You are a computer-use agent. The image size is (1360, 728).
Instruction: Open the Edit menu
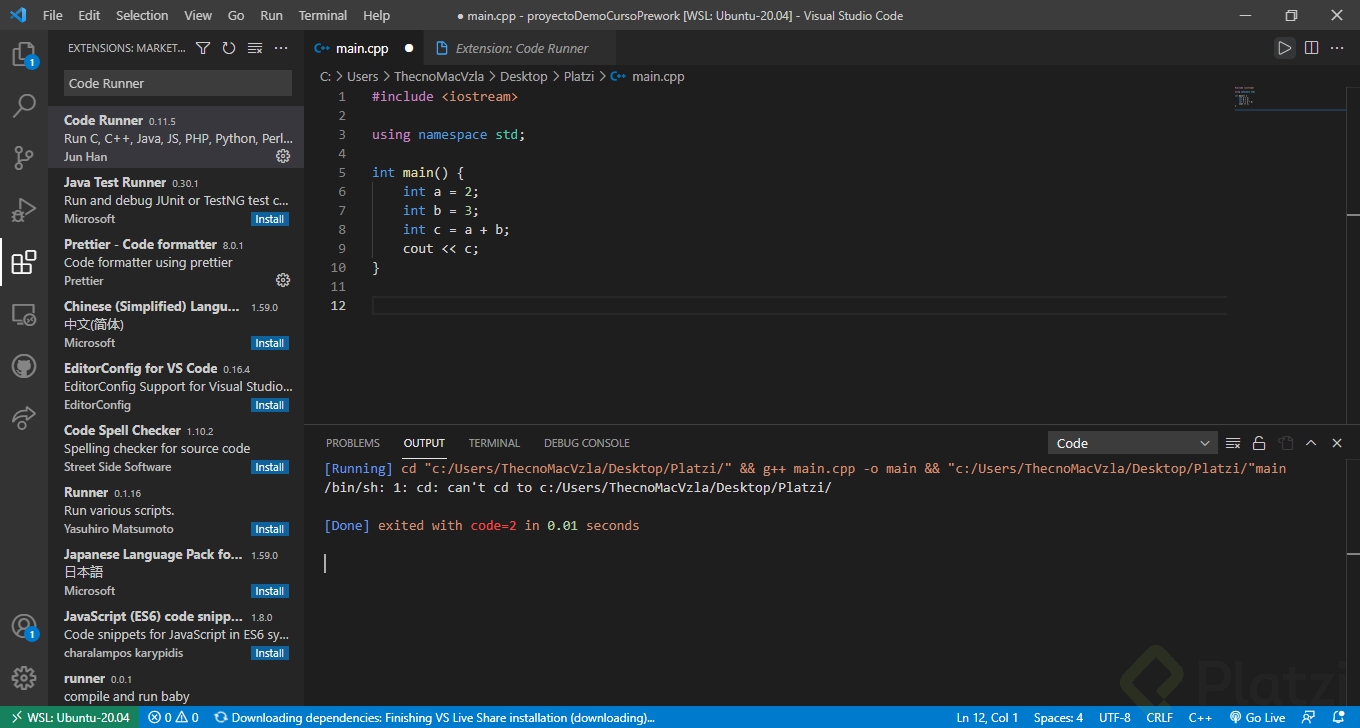coord(89,15)
